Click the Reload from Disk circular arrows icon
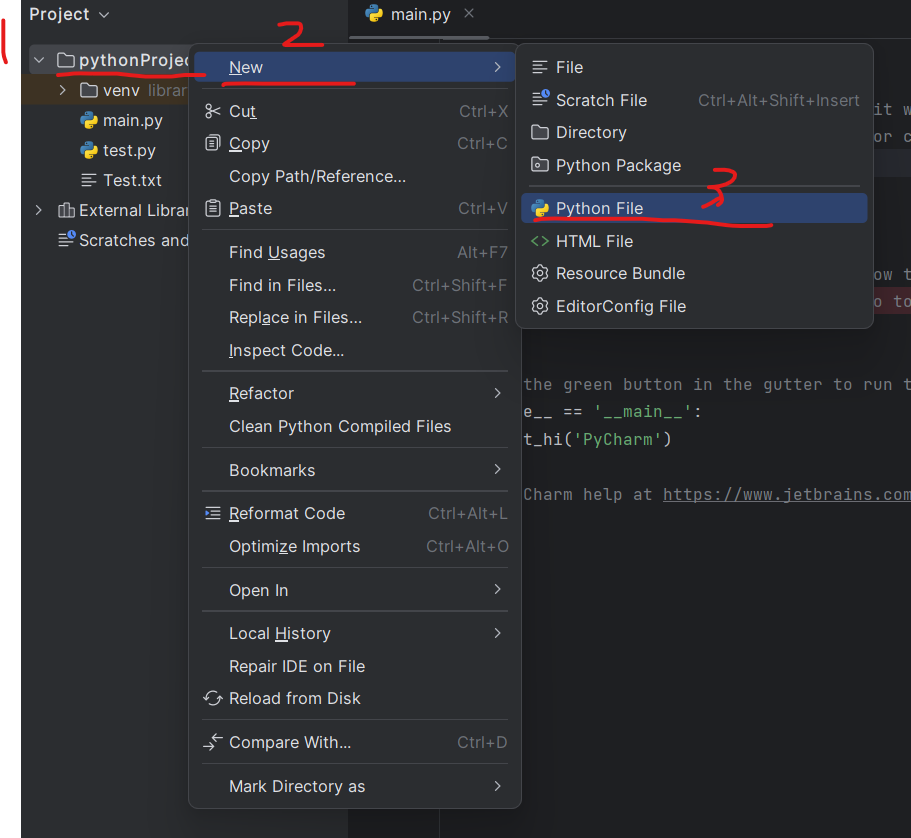Screen dimensions: 911x838 point(213,698)
